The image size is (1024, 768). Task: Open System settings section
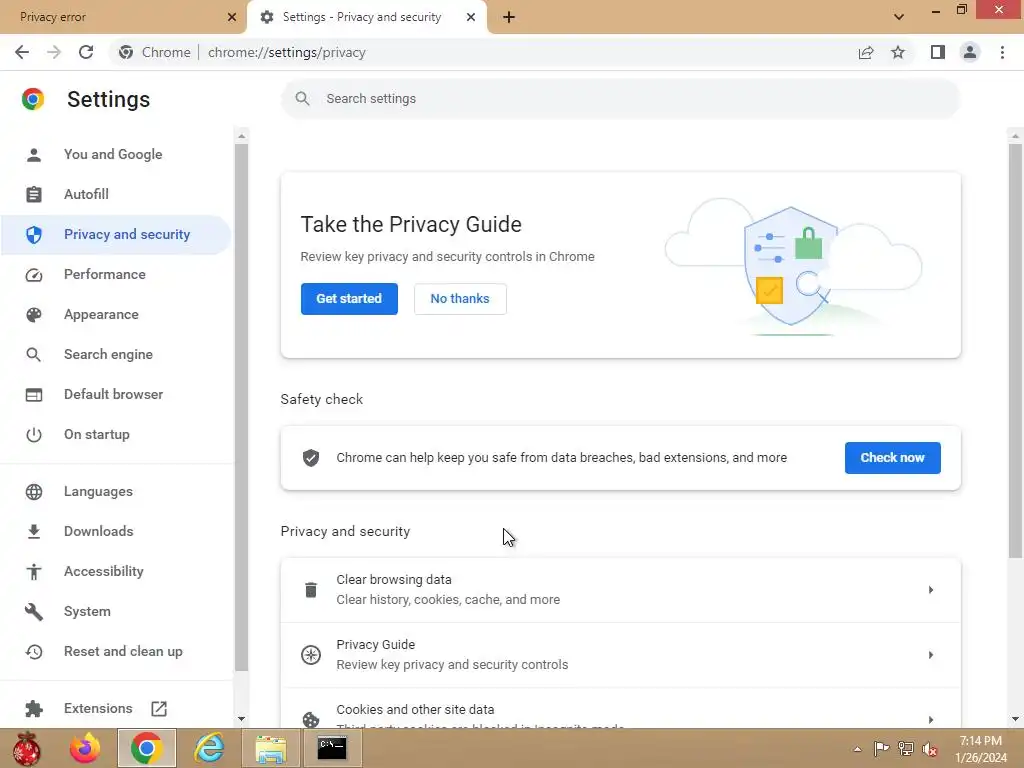tap(116, 611)
